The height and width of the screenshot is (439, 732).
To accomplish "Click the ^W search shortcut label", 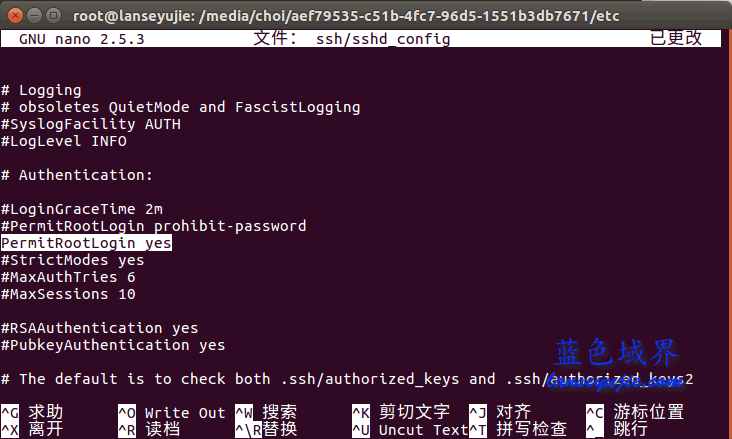I will point(266,412).
